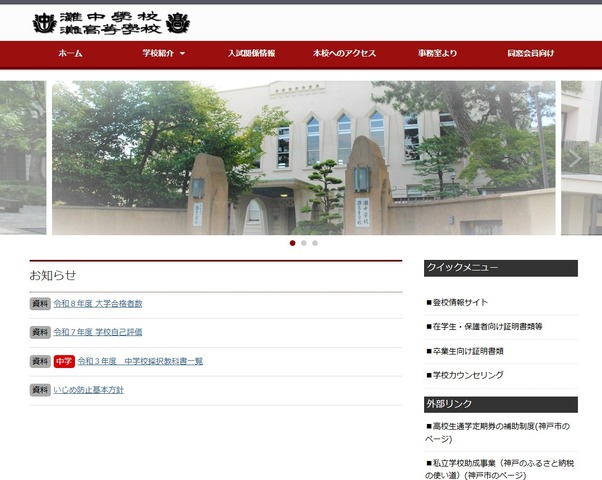This screenshot has width=602, height=480.
Task: Go to ホーム in the navigation bar
Action: [x=70, y=53]
